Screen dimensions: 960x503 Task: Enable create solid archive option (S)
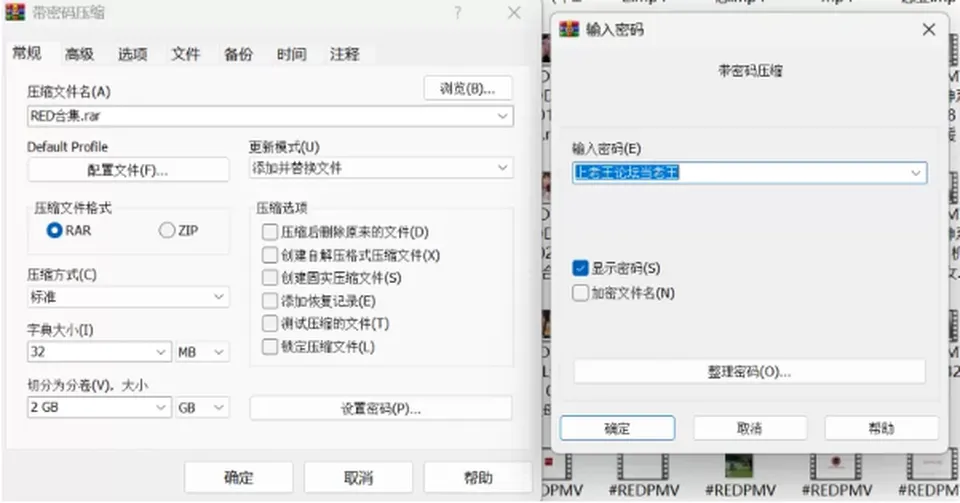pos(269,278)
